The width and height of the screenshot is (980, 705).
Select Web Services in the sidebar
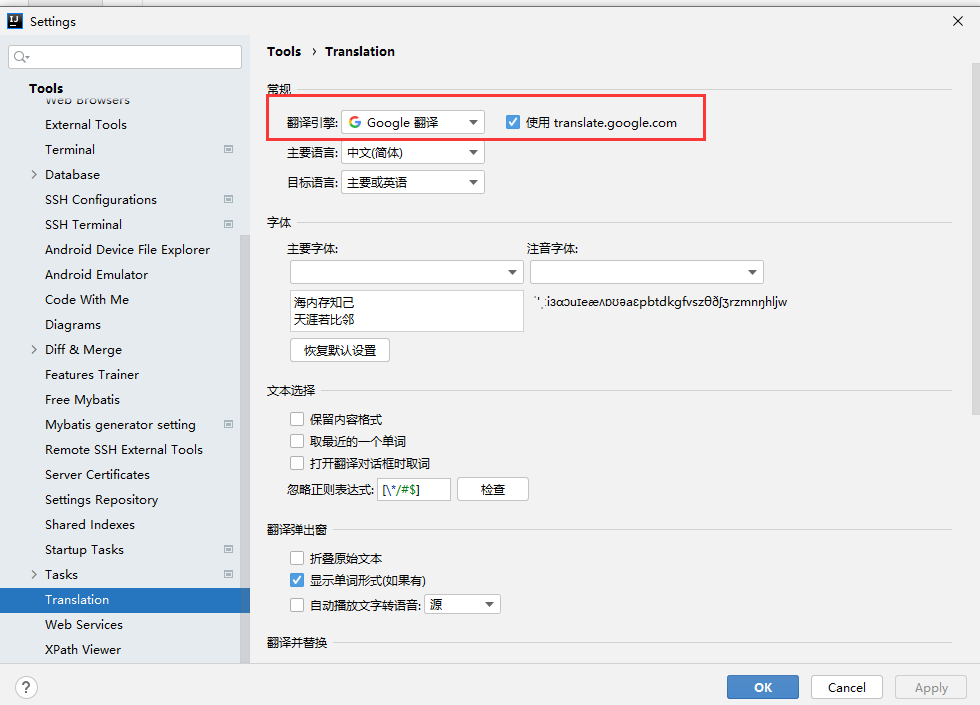[84, 624]
